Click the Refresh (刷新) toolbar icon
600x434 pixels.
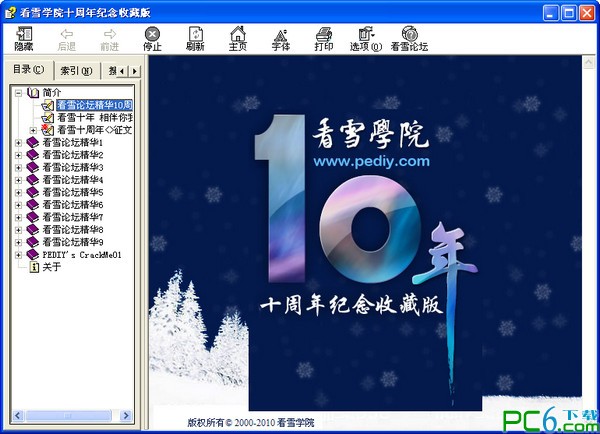(196, 34)
